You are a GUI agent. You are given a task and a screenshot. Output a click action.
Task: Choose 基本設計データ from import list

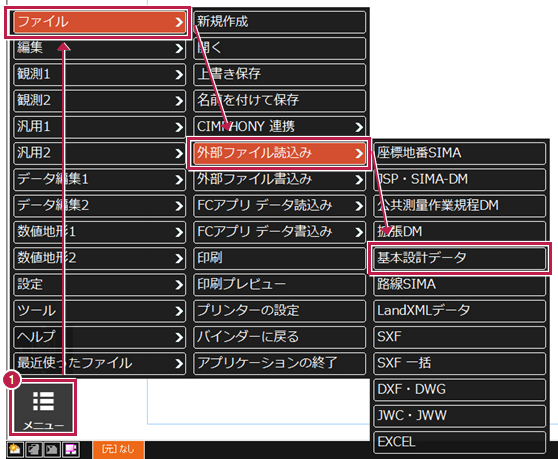tap(459, 258)
